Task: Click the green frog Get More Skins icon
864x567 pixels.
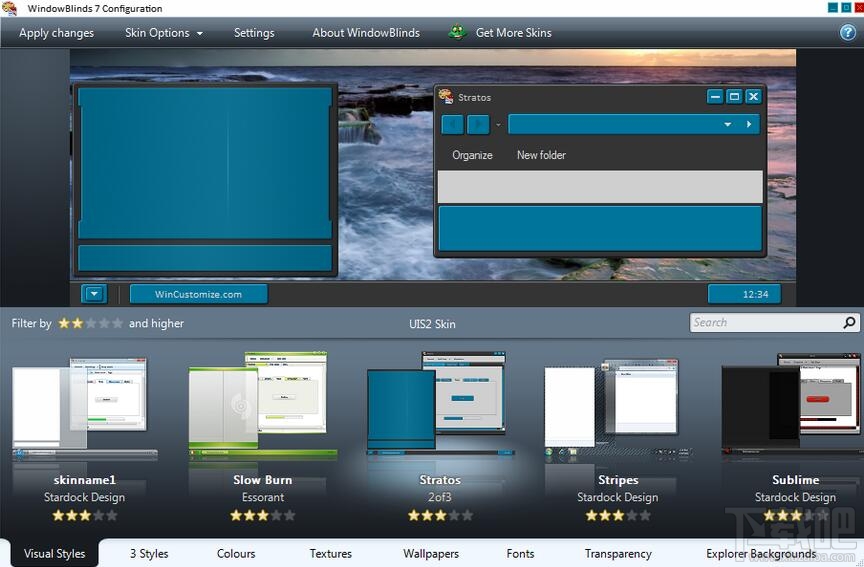Action: (x=457, y=33)
